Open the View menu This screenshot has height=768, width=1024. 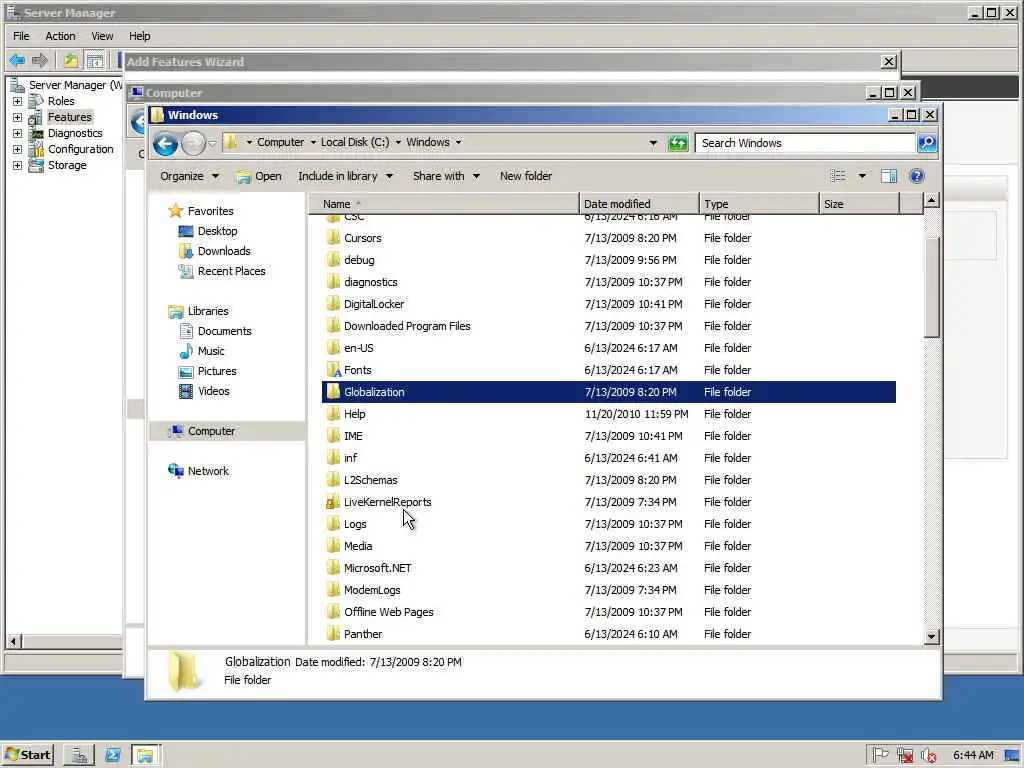[102, 36]
